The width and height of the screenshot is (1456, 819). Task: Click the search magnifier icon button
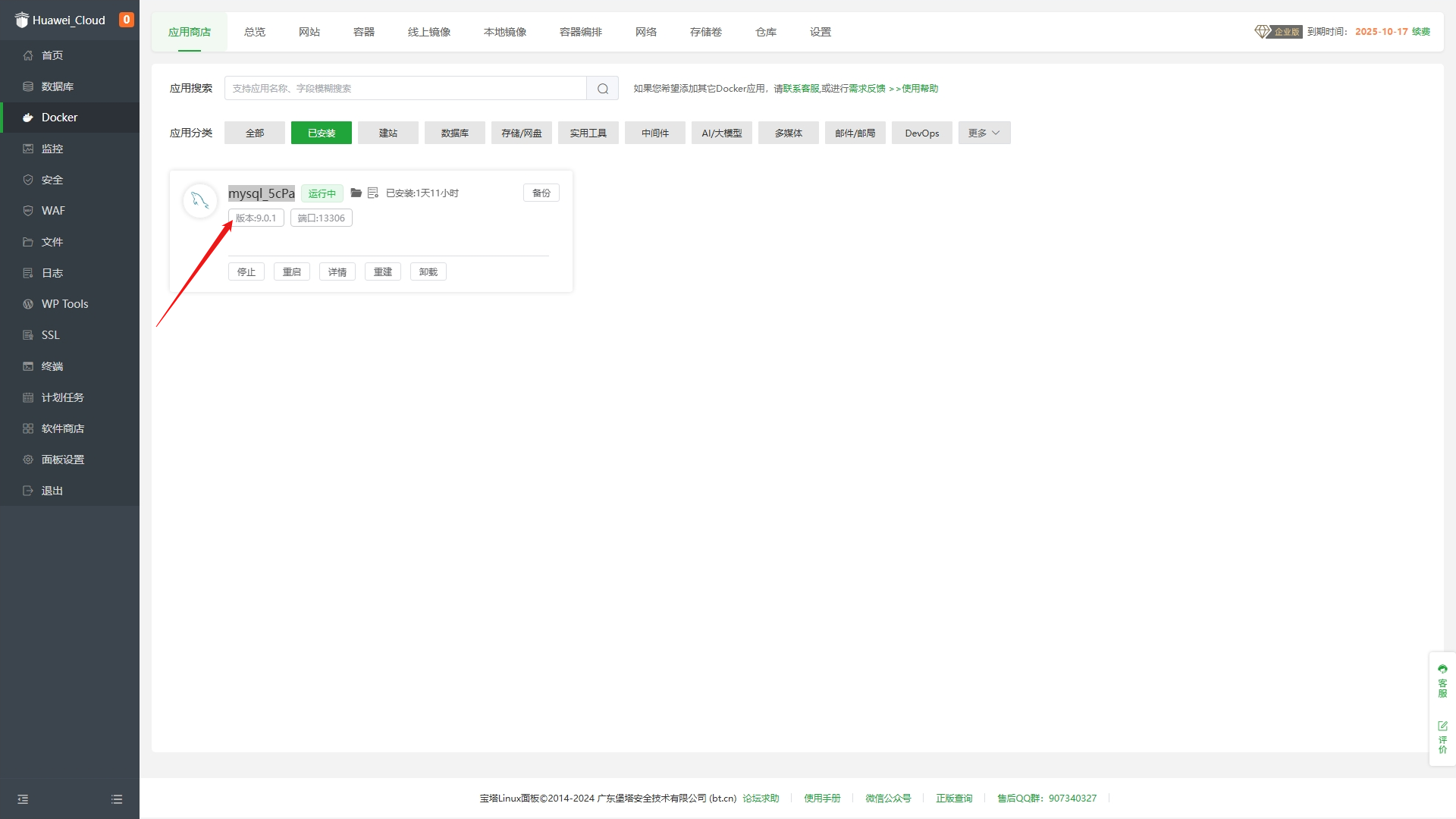point(603,89)
